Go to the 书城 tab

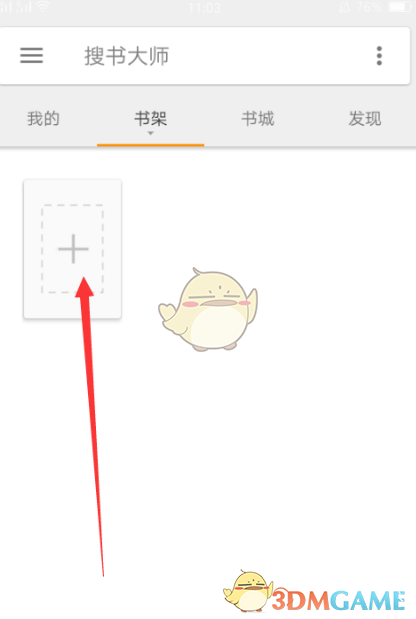[258, 118]
